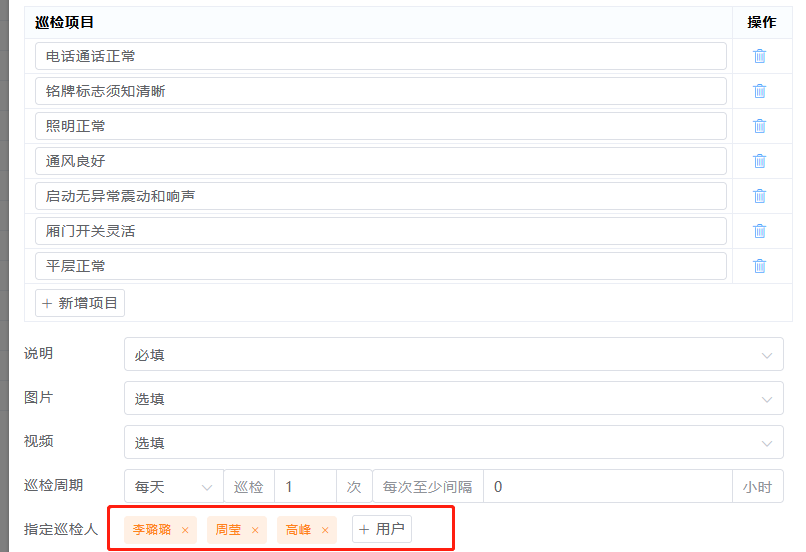Edit the 平层正常 item text box

380,266
